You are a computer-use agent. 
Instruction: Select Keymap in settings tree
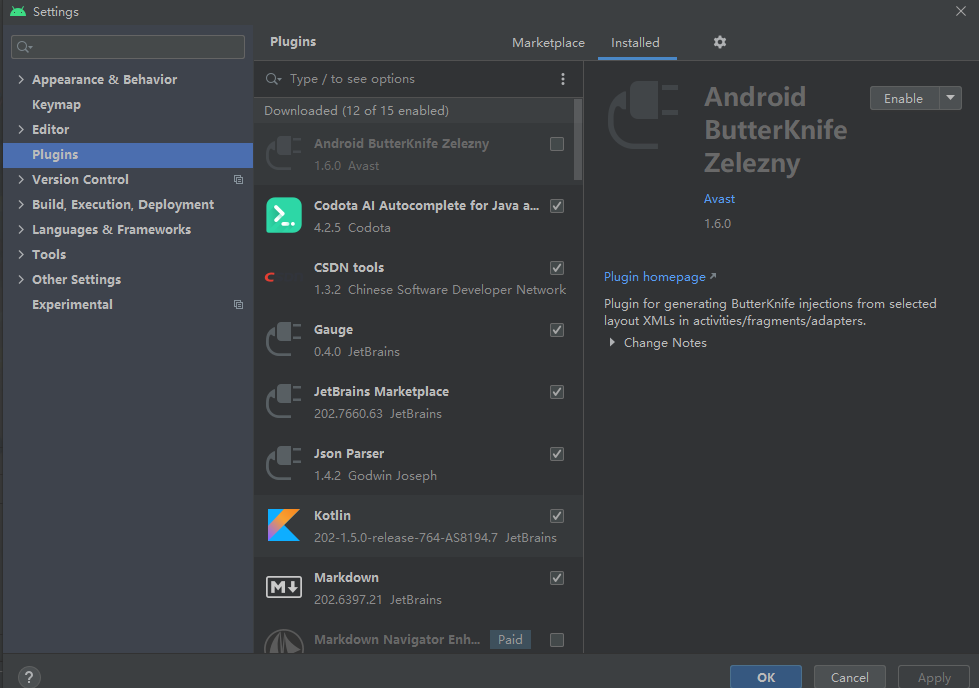56,104
